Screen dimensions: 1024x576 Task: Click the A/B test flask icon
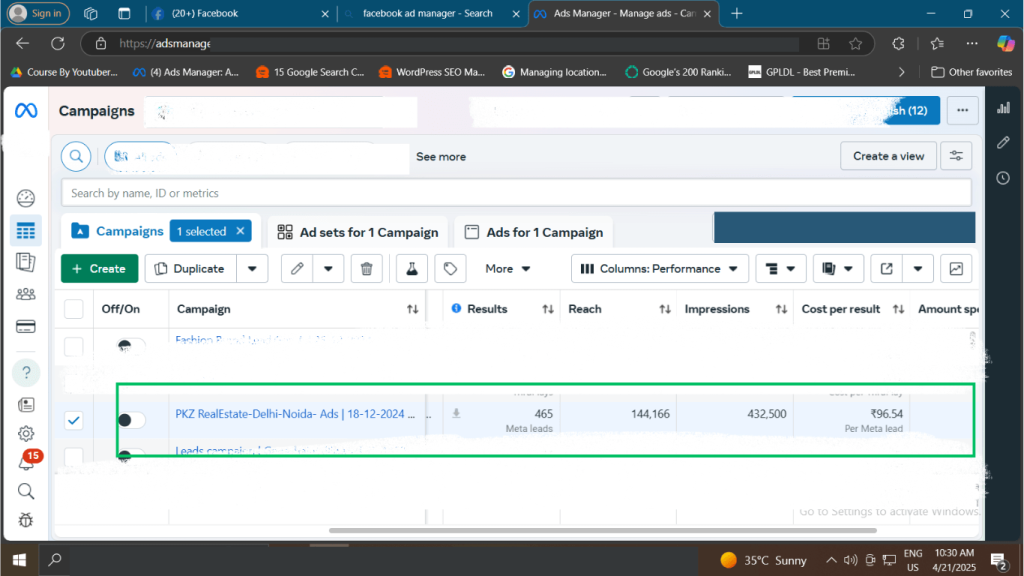411,268
